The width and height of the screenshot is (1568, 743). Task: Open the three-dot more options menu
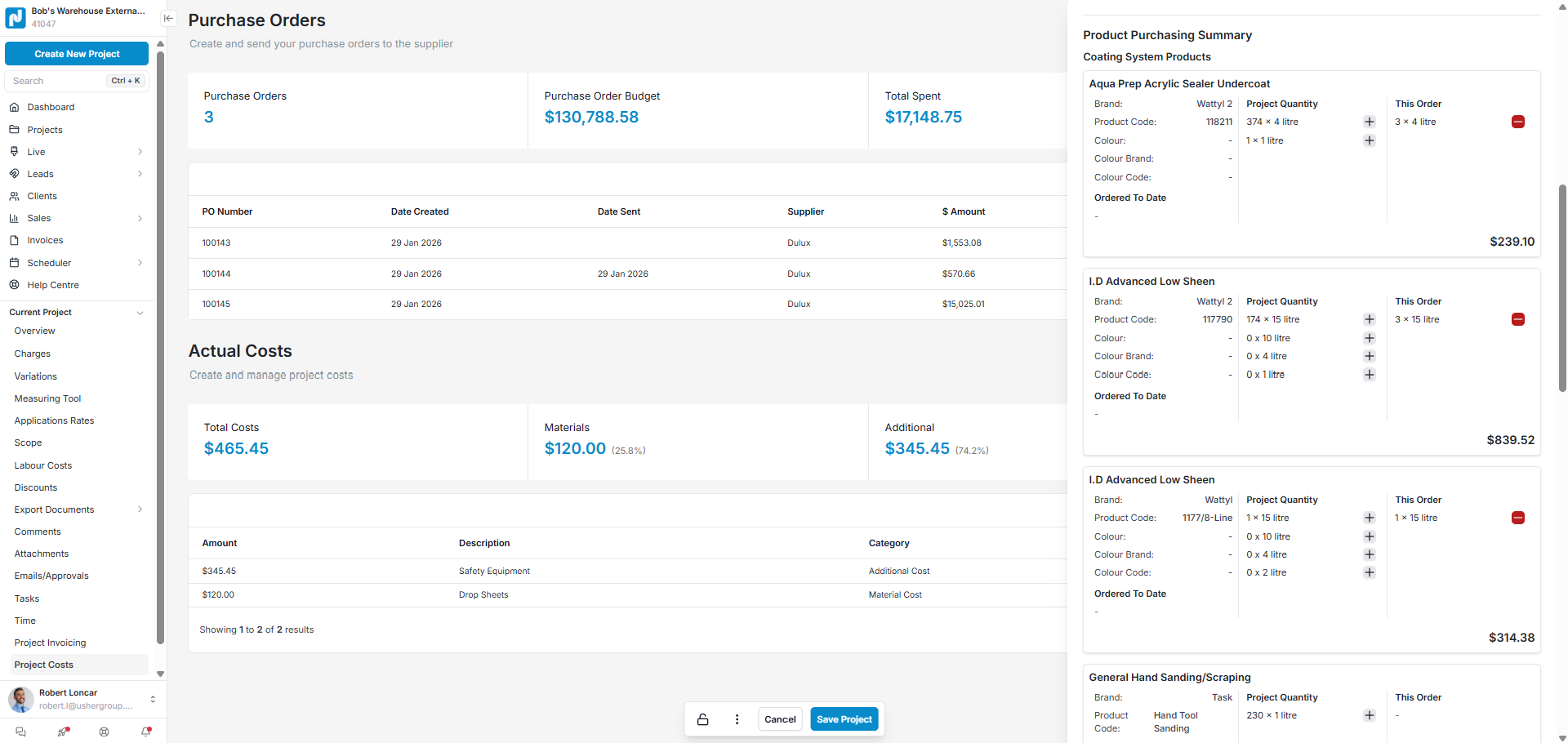(x=737, y=719)
